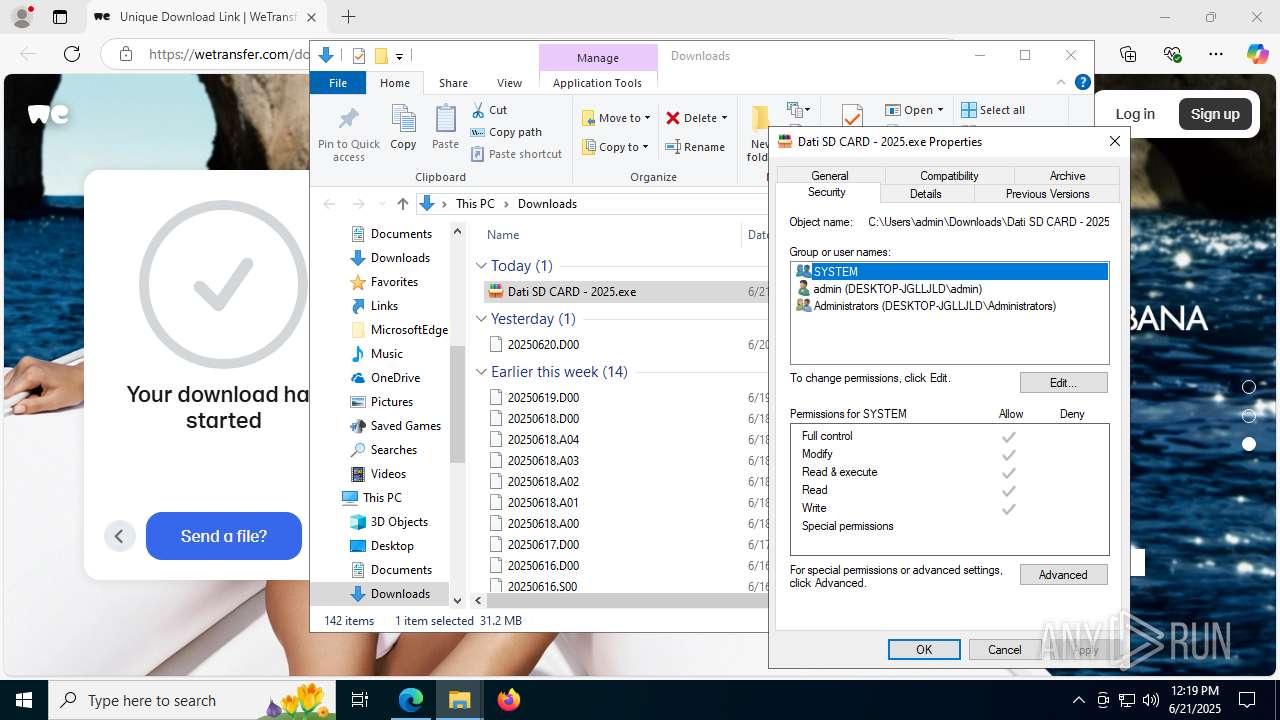Open Application Tools ribbon tab
The width and height of the screenshot is (1280, 720).
tap(597, 83)
